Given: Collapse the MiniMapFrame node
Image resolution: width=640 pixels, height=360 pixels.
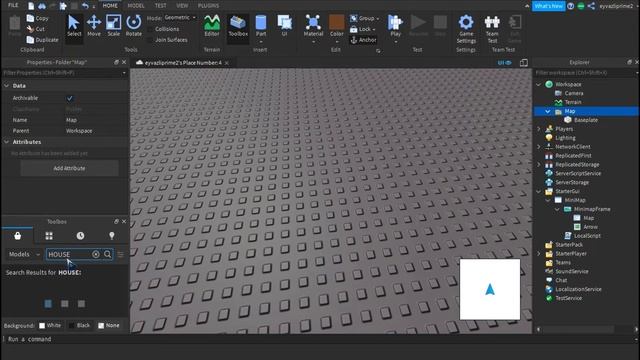Looking at the screenshot, I should pos(557,209).
